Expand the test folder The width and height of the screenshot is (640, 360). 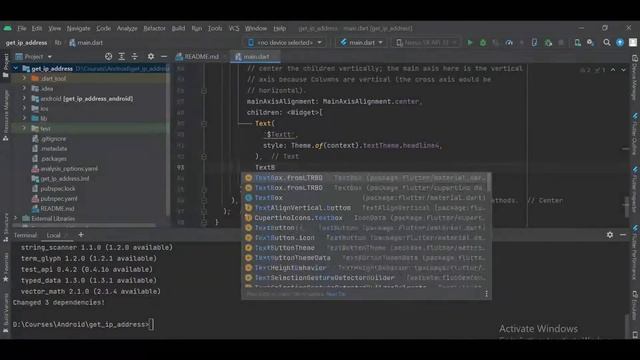click(x=24, y=128)
